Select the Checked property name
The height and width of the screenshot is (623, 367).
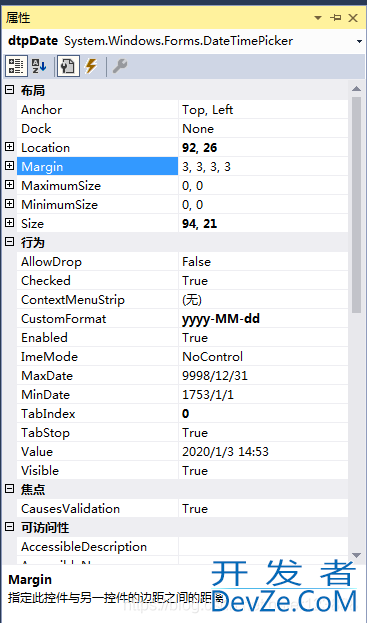46,281
